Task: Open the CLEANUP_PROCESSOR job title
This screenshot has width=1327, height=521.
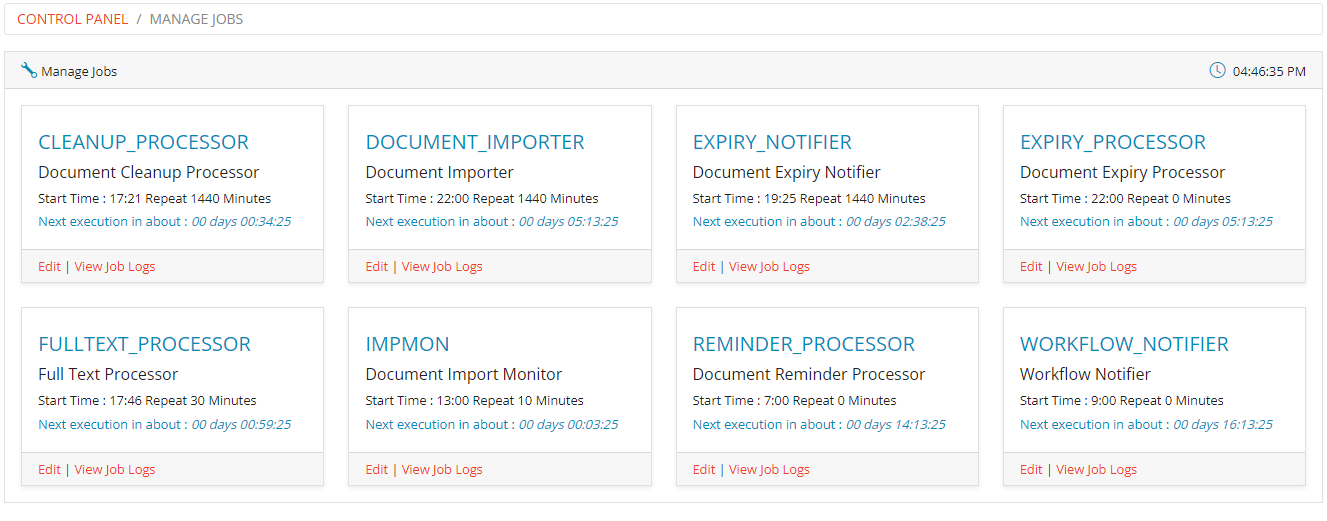Action: (143, 142)
